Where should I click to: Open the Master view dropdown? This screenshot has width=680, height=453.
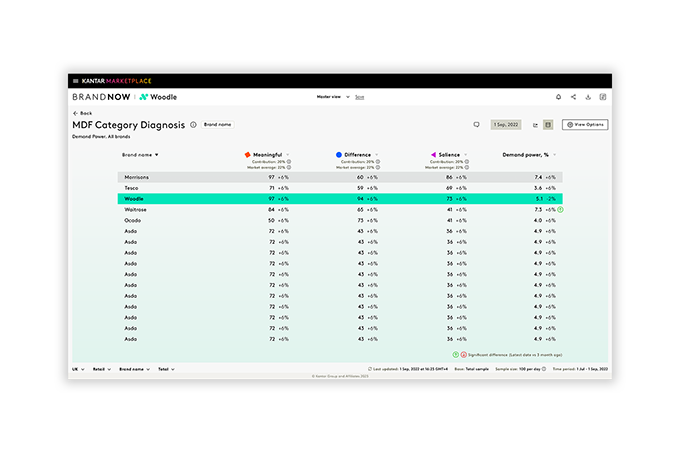tap(333, 97)
